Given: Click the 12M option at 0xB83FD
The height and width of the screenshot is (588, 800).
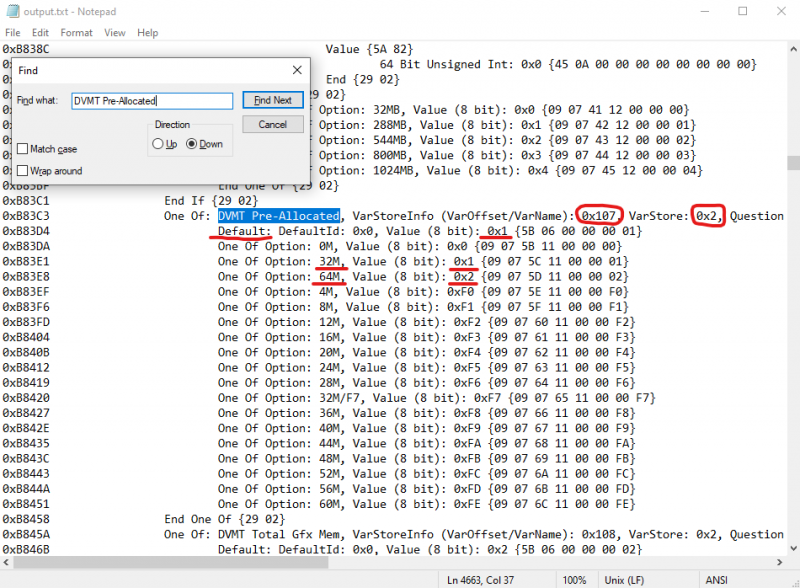Looking at the screenshot, I should coord(330,322).
